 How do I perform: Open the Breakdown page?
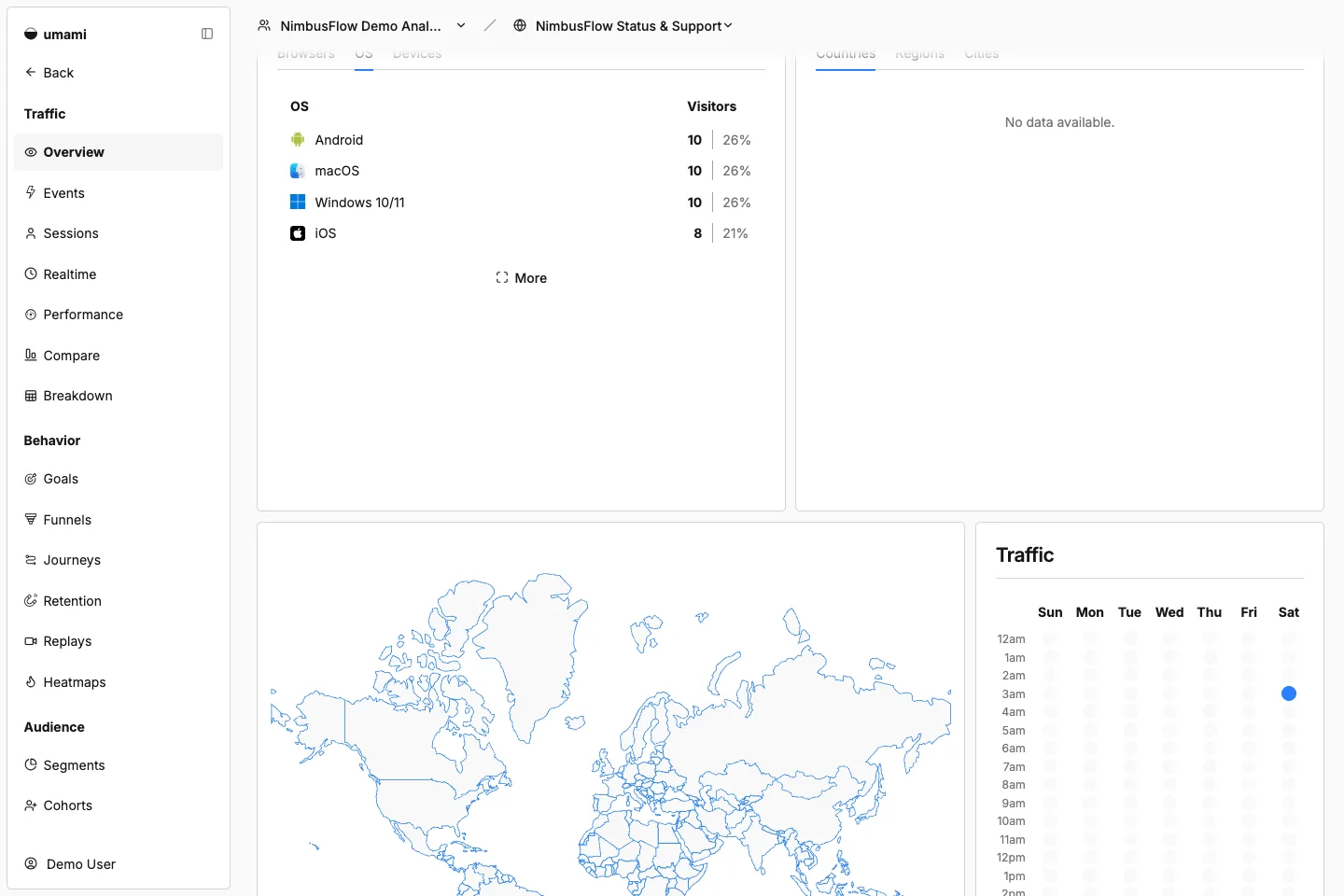119,396
